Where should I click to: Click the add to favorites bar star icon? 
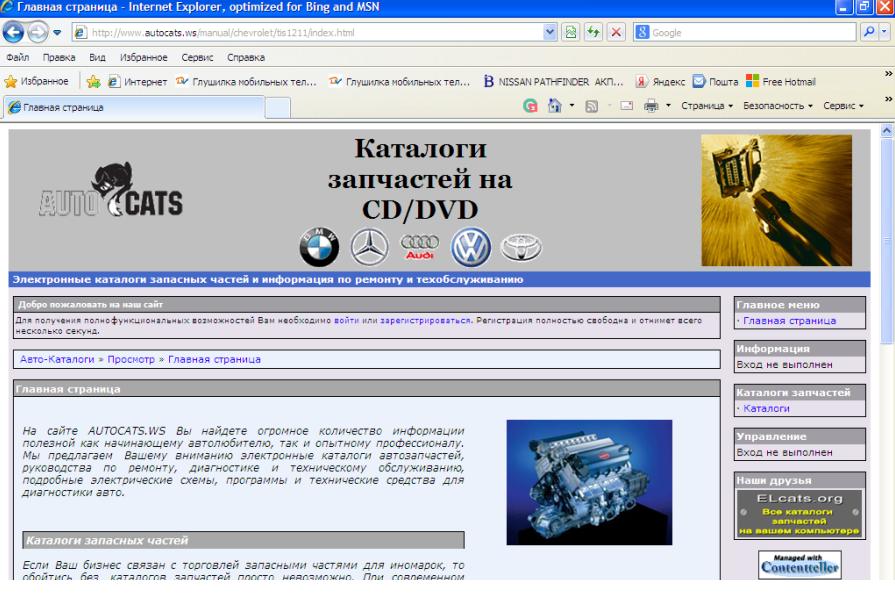pyautogui.click(x=94, y=82)
